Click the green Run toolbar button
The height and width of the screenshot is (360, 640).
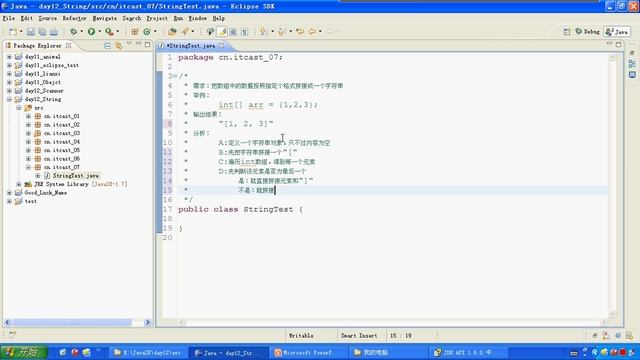(x=91, y=31)
